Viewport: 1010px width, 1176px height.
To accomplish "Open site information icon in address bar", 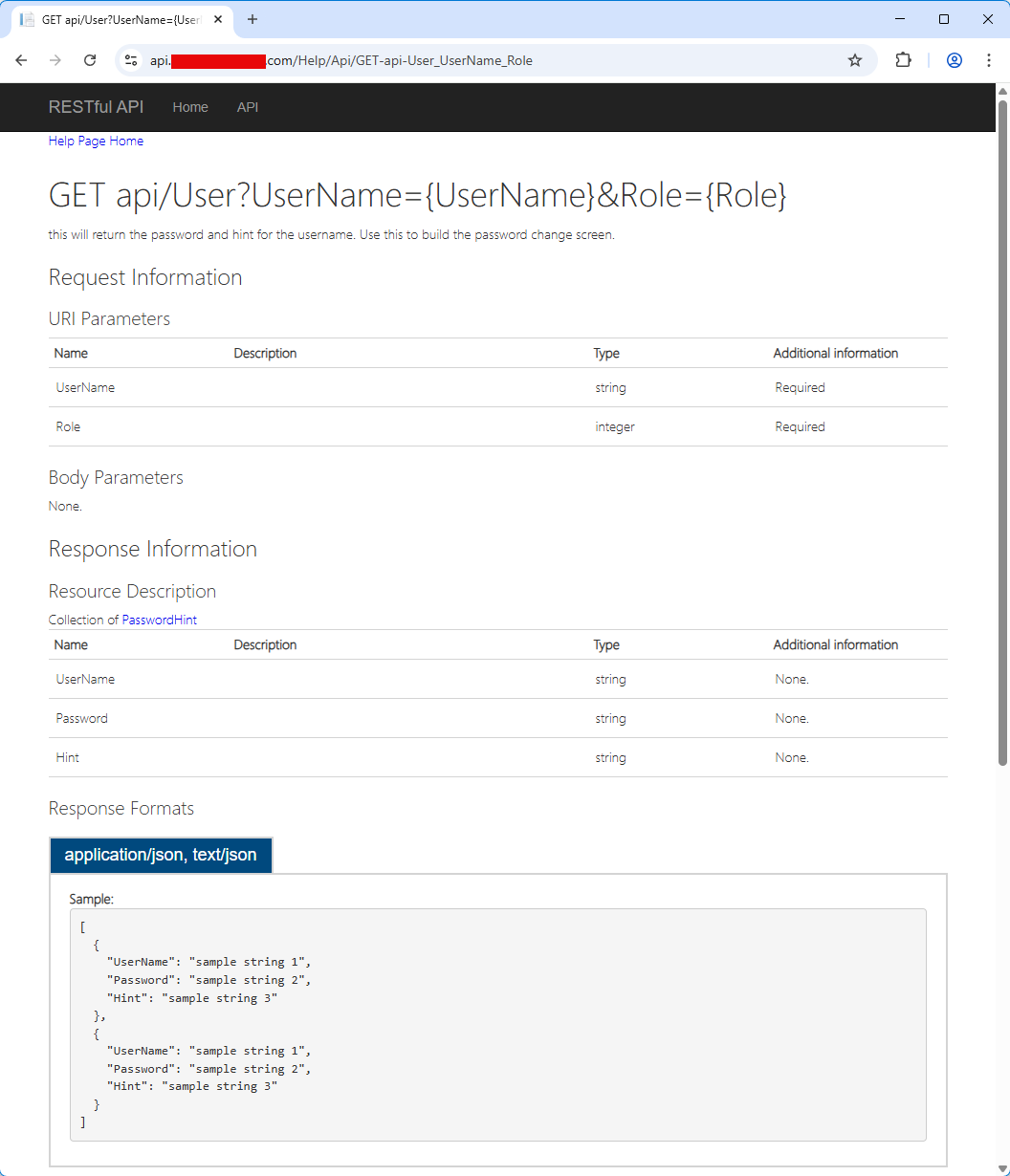I will tap(132, 60).
